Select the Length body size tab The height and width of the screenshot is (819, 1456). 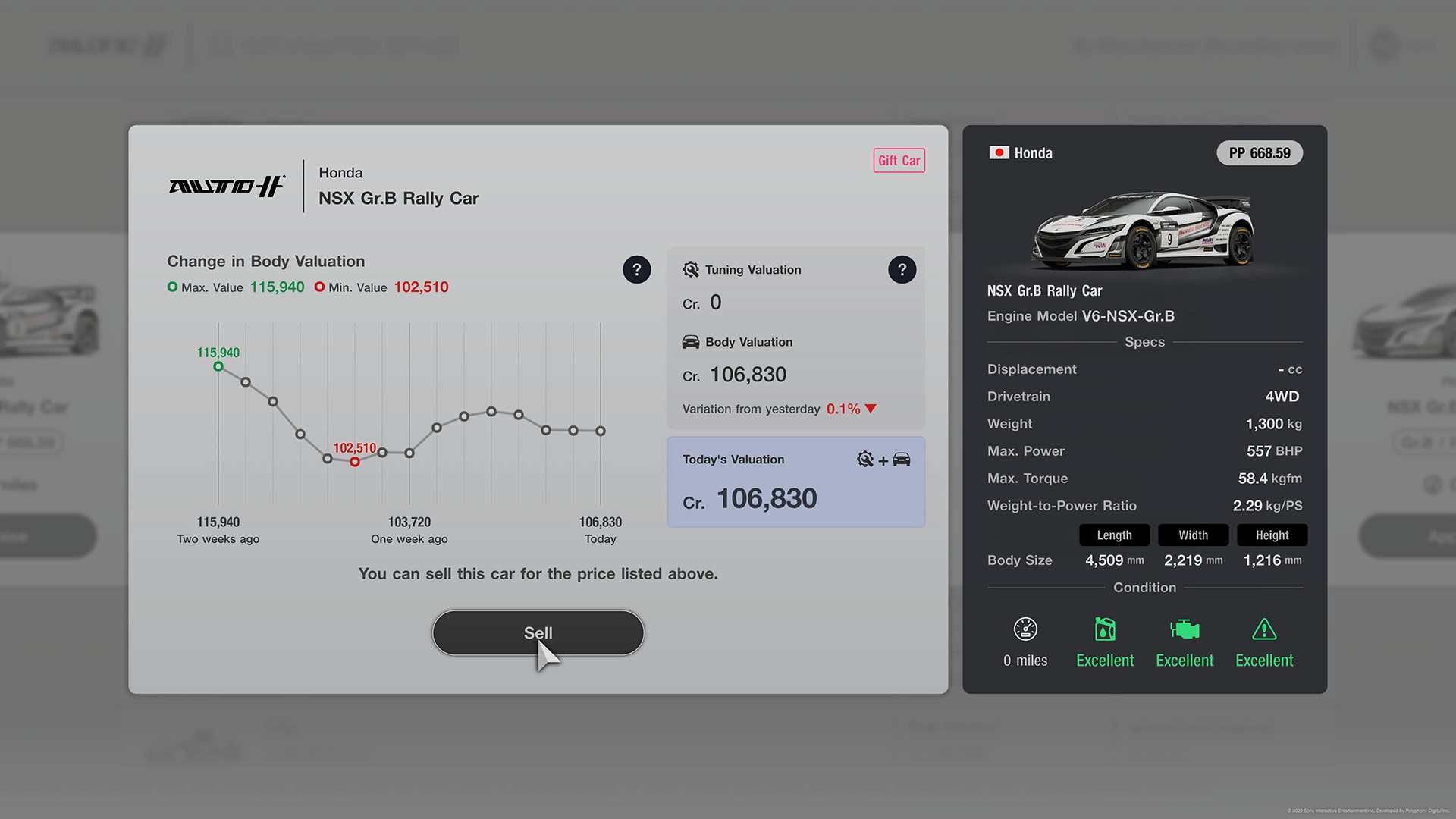[x=1113, y=535]
